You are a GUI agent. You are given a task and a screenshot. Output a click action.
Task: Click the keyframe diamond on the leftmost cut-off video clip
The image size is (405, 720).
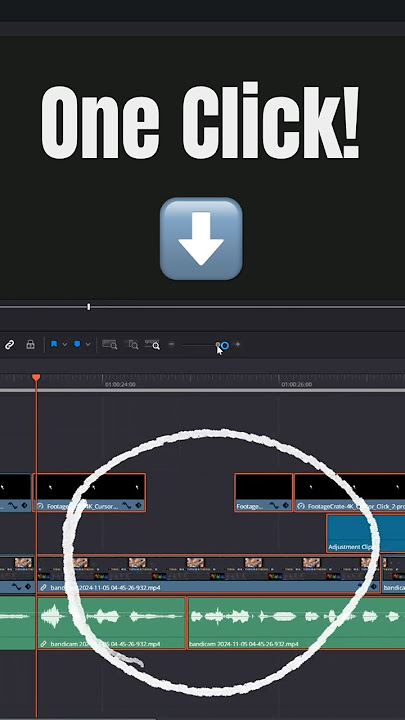point(28,587)
